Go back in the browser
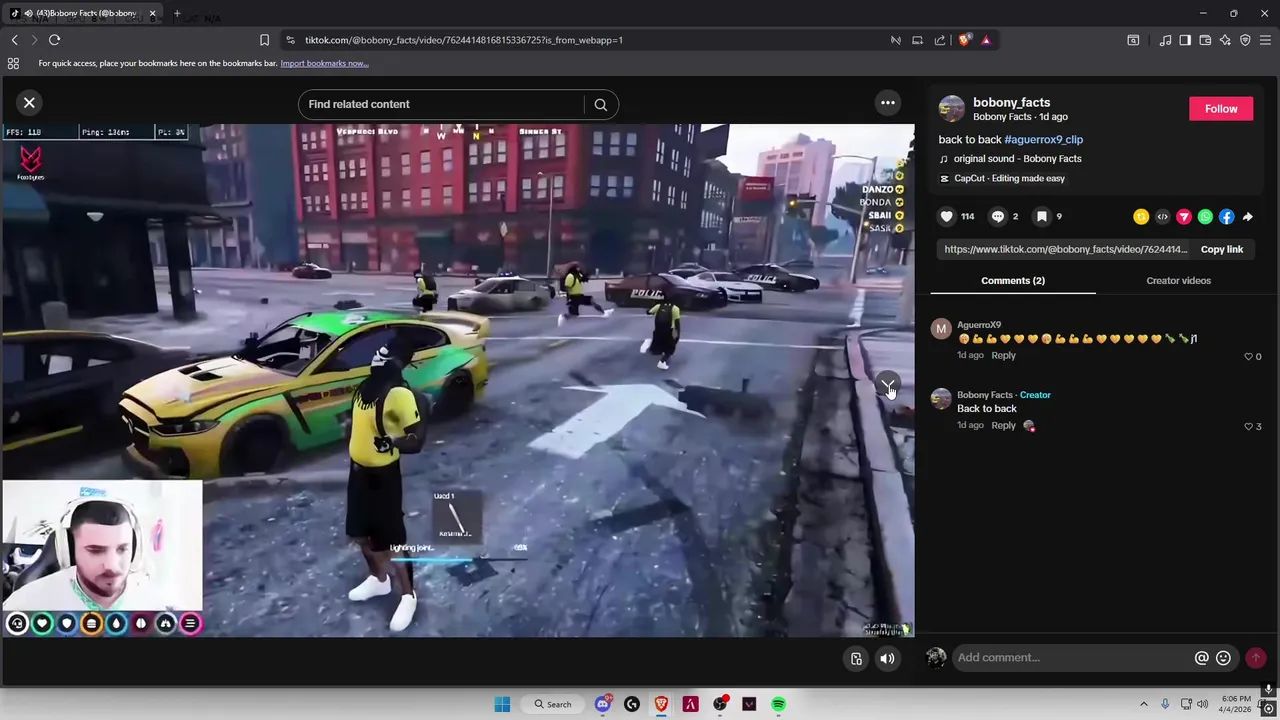This screenshot has height=720, width=1280. coord(15,40)
